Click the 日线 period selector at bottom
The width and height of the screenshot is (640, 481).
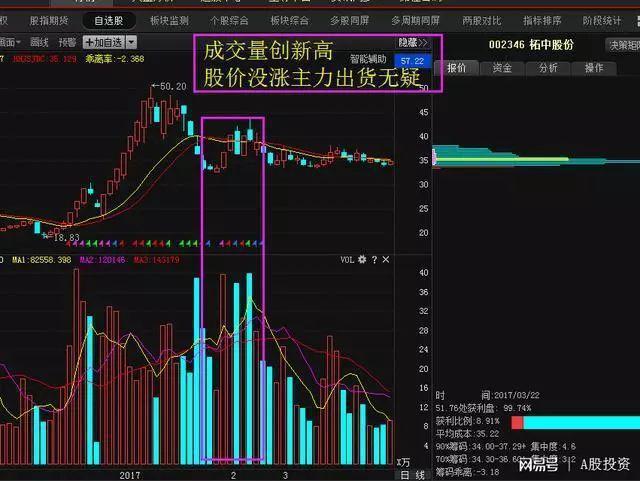413,475
